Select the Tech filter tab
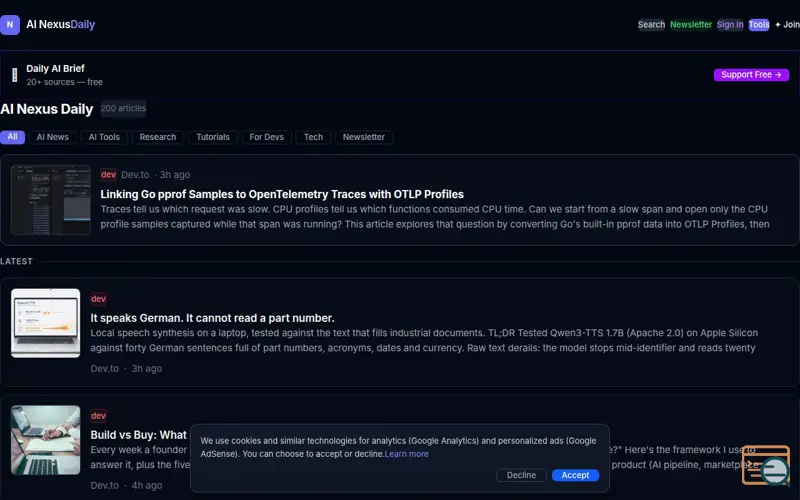 pyautogui.click(x=313, y=137)
